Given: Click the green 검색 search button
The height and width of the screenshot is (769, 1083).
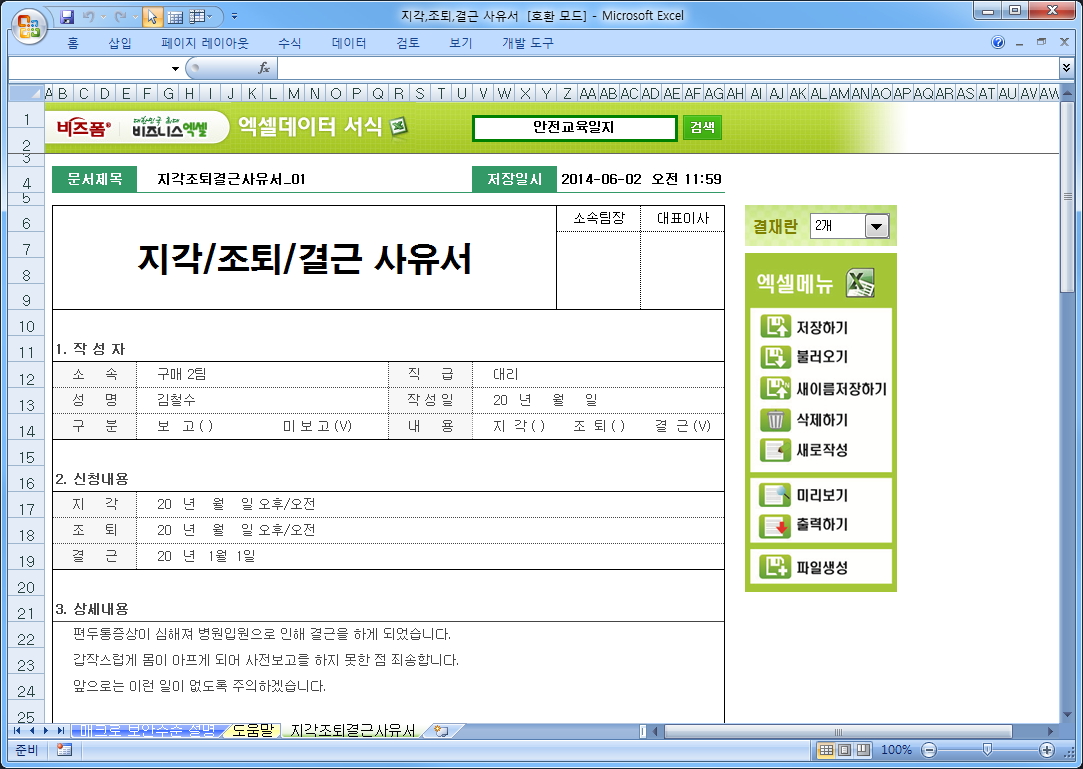Looking at the screenshot, I should click(x=702, y=127).
